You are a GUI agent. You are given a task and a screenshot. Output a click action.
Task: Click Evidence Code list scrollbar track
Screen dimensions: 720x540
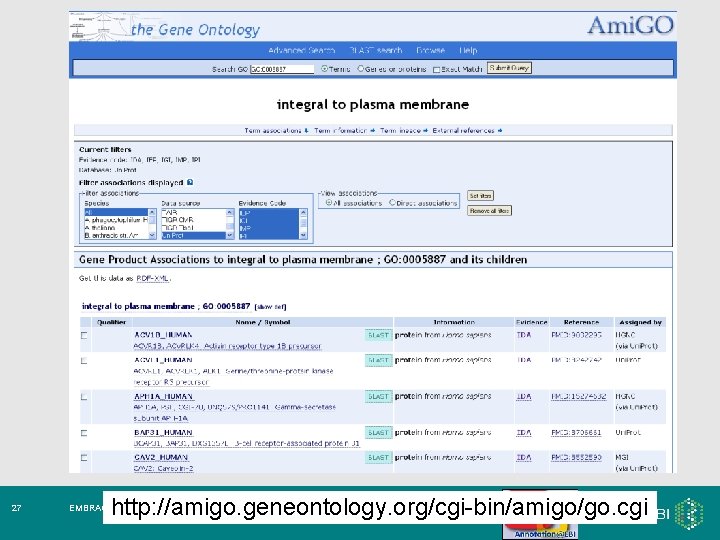pyautogui.click(x=303, y=224)
